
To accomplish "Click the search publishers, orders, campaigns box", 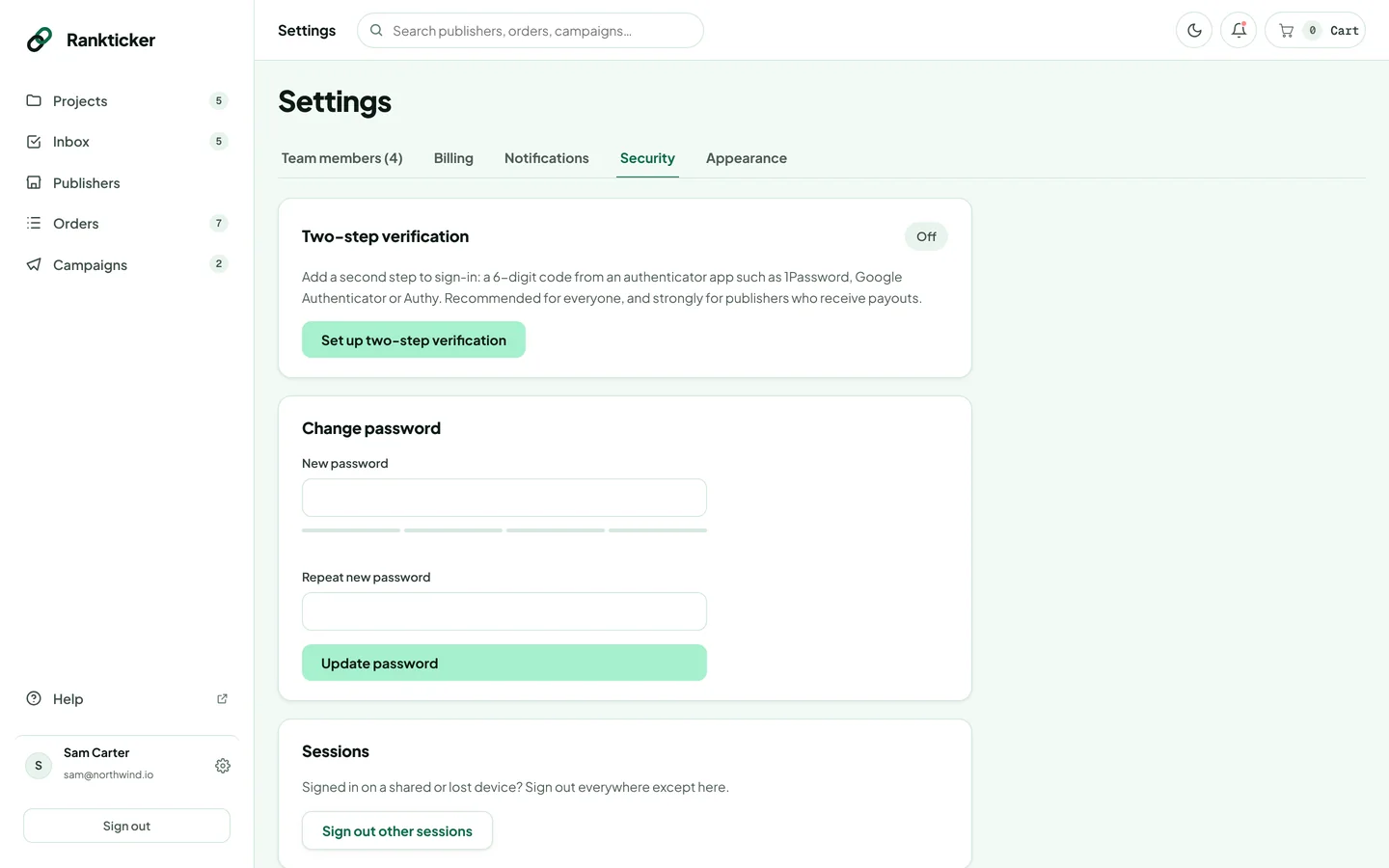I will pyautogui.click(x=531, y=30).
